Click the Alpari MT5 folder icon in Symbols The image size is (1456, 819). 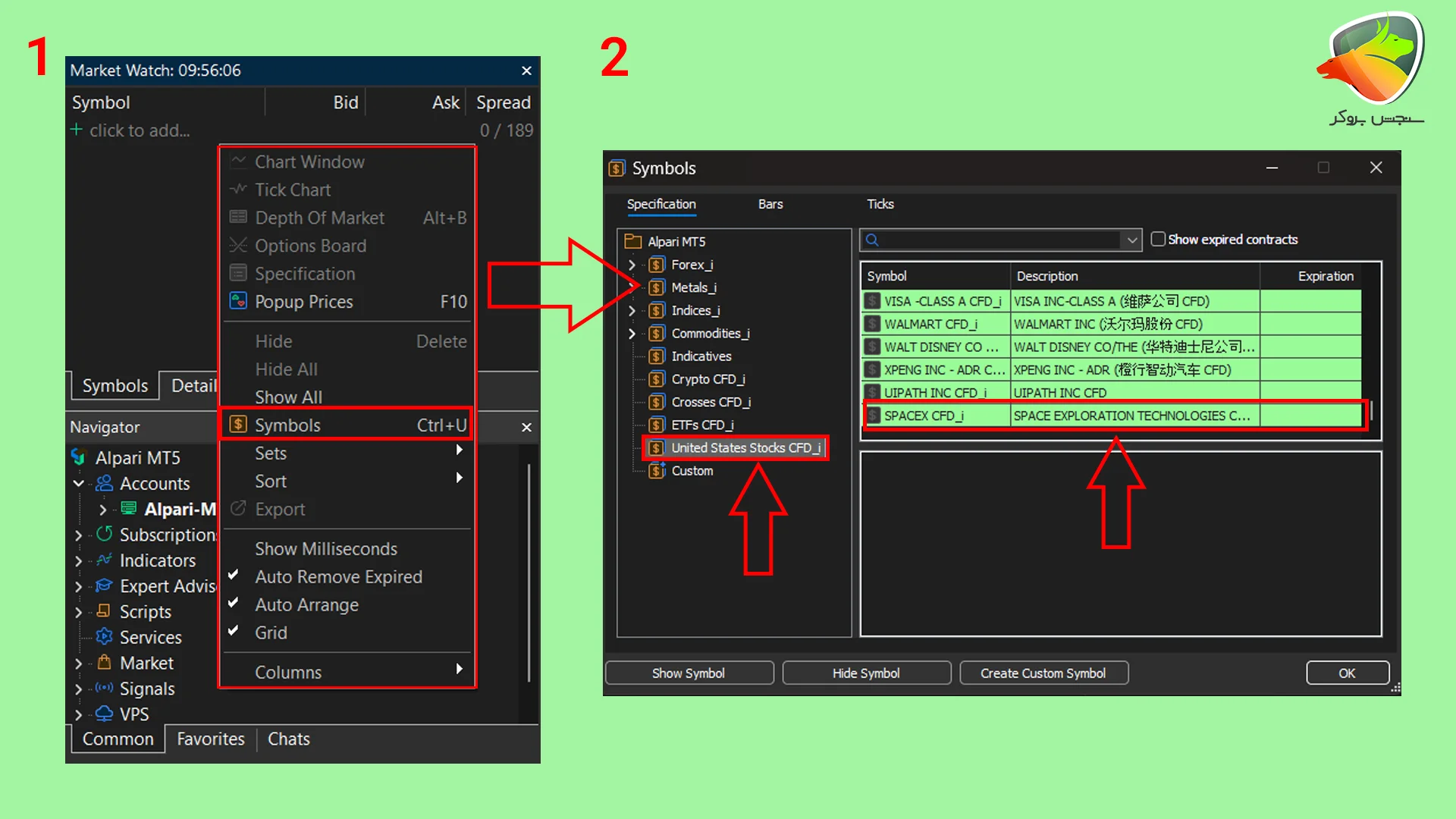point(632,241)
